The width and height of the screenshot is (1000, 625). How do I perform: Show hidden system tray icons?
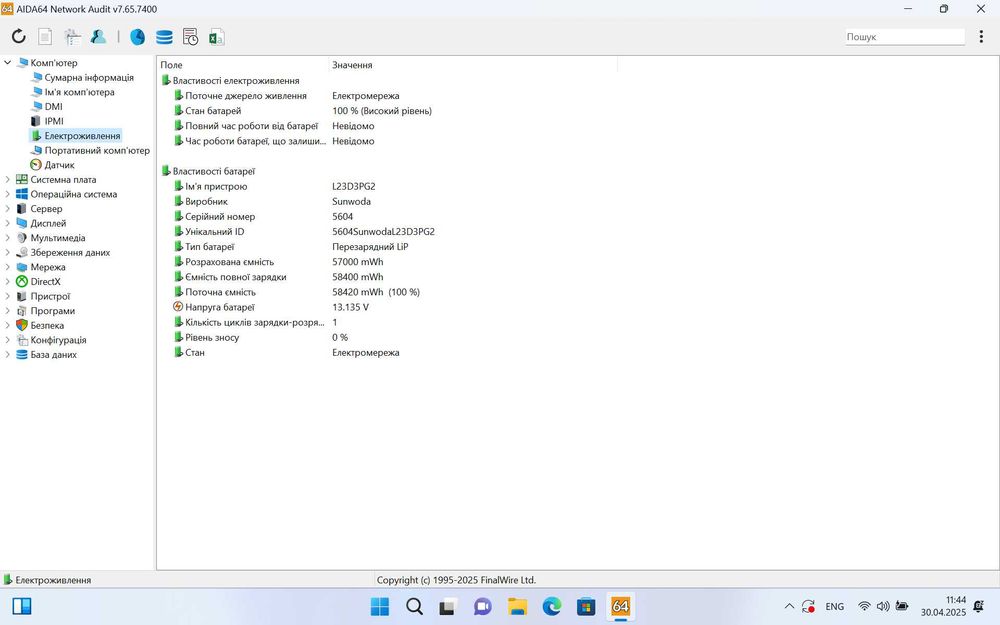coord(789,607)
